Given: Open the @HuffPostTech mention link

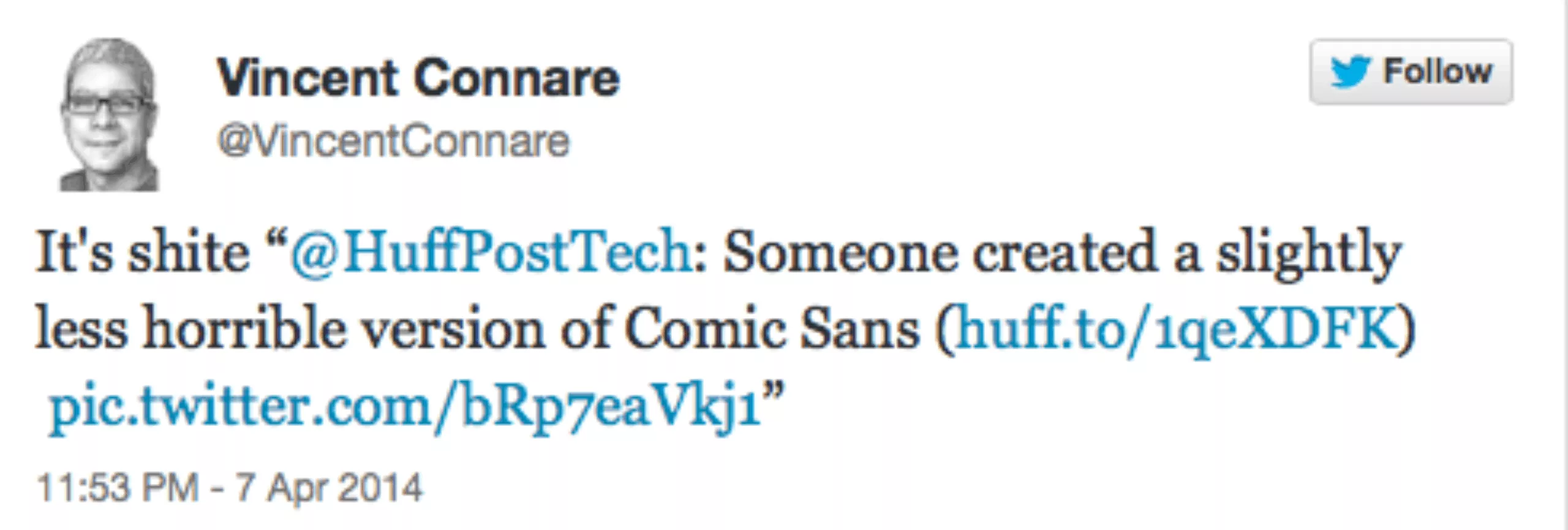Looking at the screenshot, I should click(x=491, y=252).
